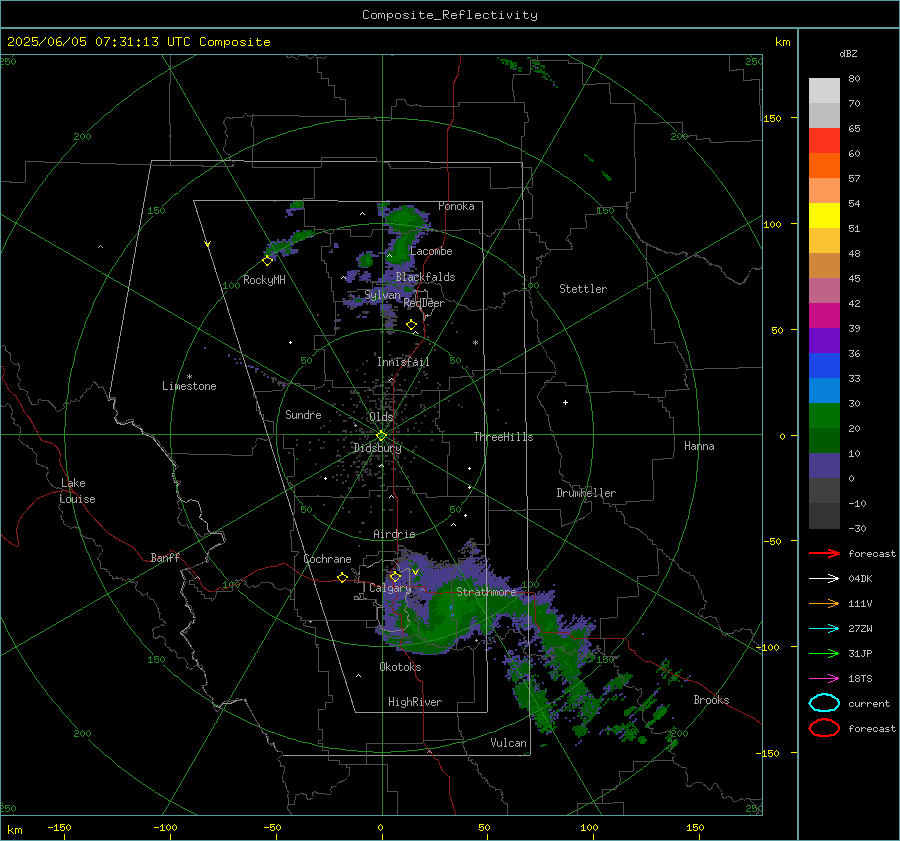Image resolution: width=900 pixels, height=841 pixels.
Task: Click the yellow diamond marker below RedDeer
Action: pos(411,325)
